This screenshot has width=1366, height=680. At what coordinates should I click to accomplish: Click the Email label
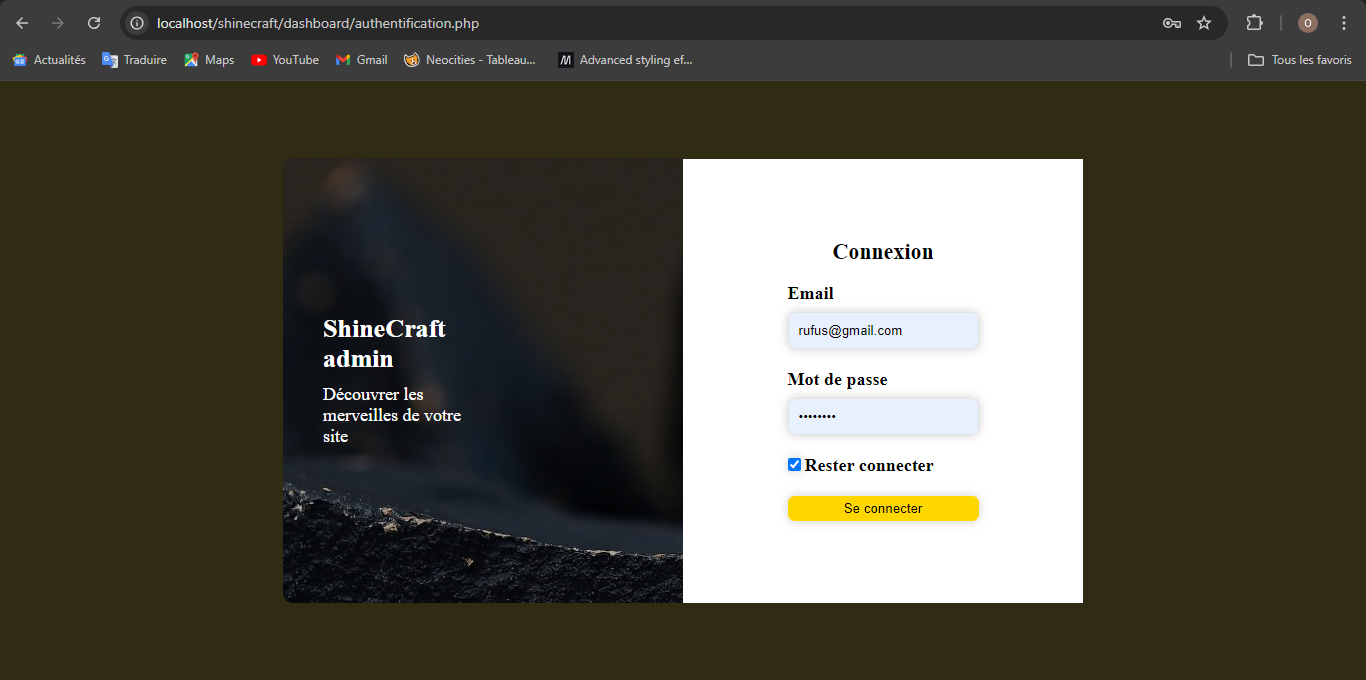(811, 293)
